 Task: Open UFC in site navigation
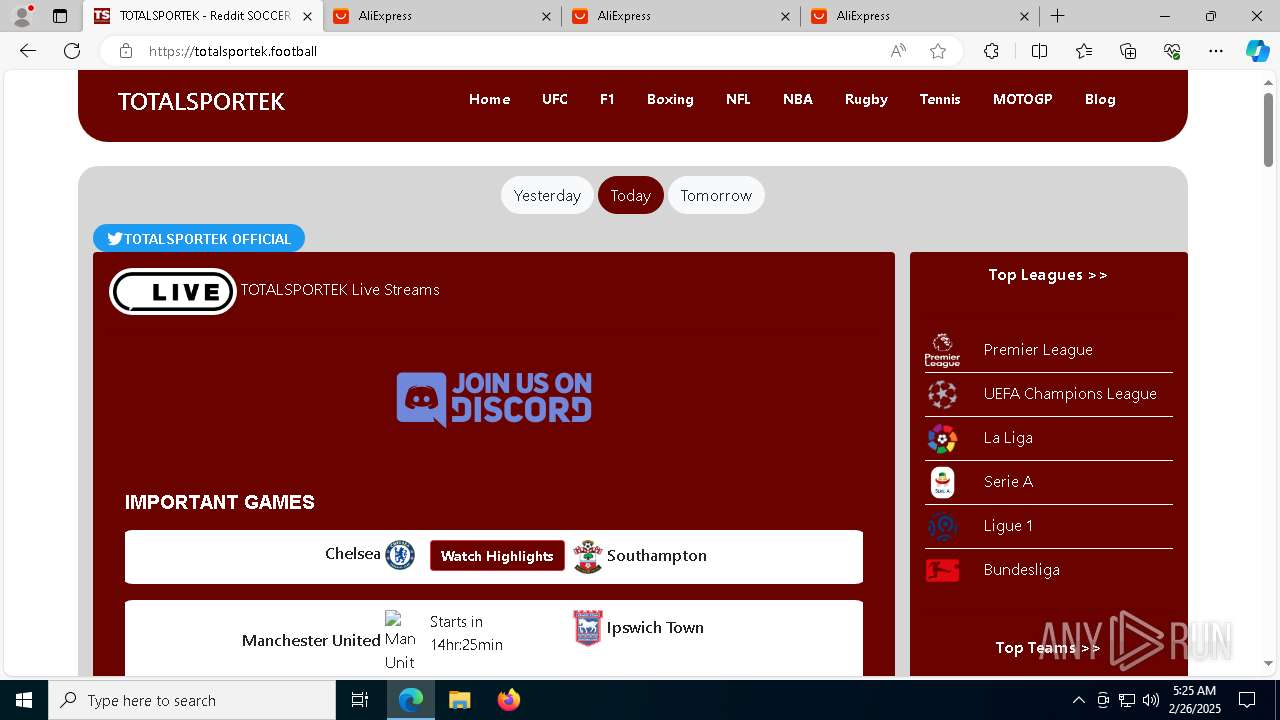(x=555, y=99)
